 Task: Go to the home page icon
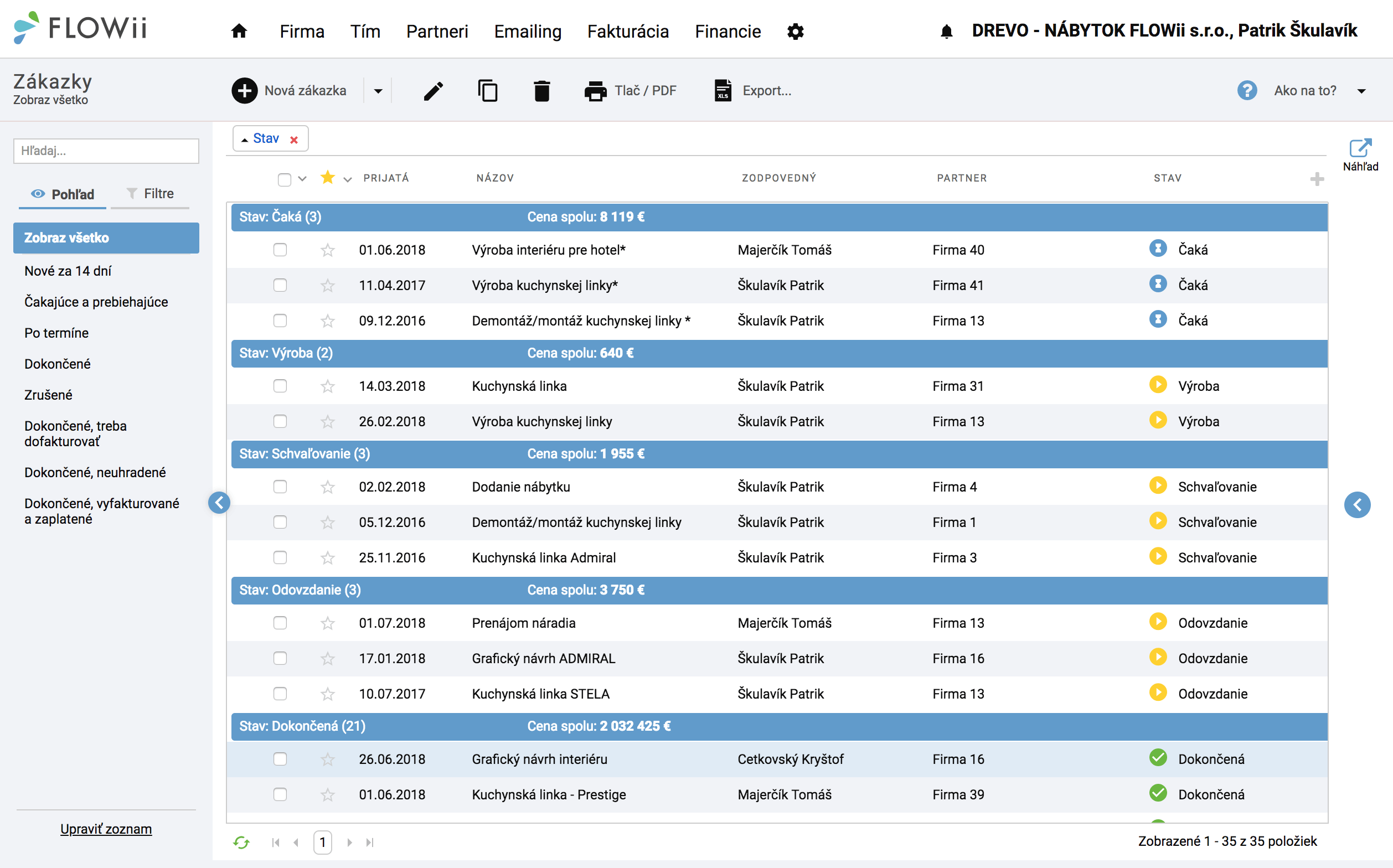(x=239, y=31)
